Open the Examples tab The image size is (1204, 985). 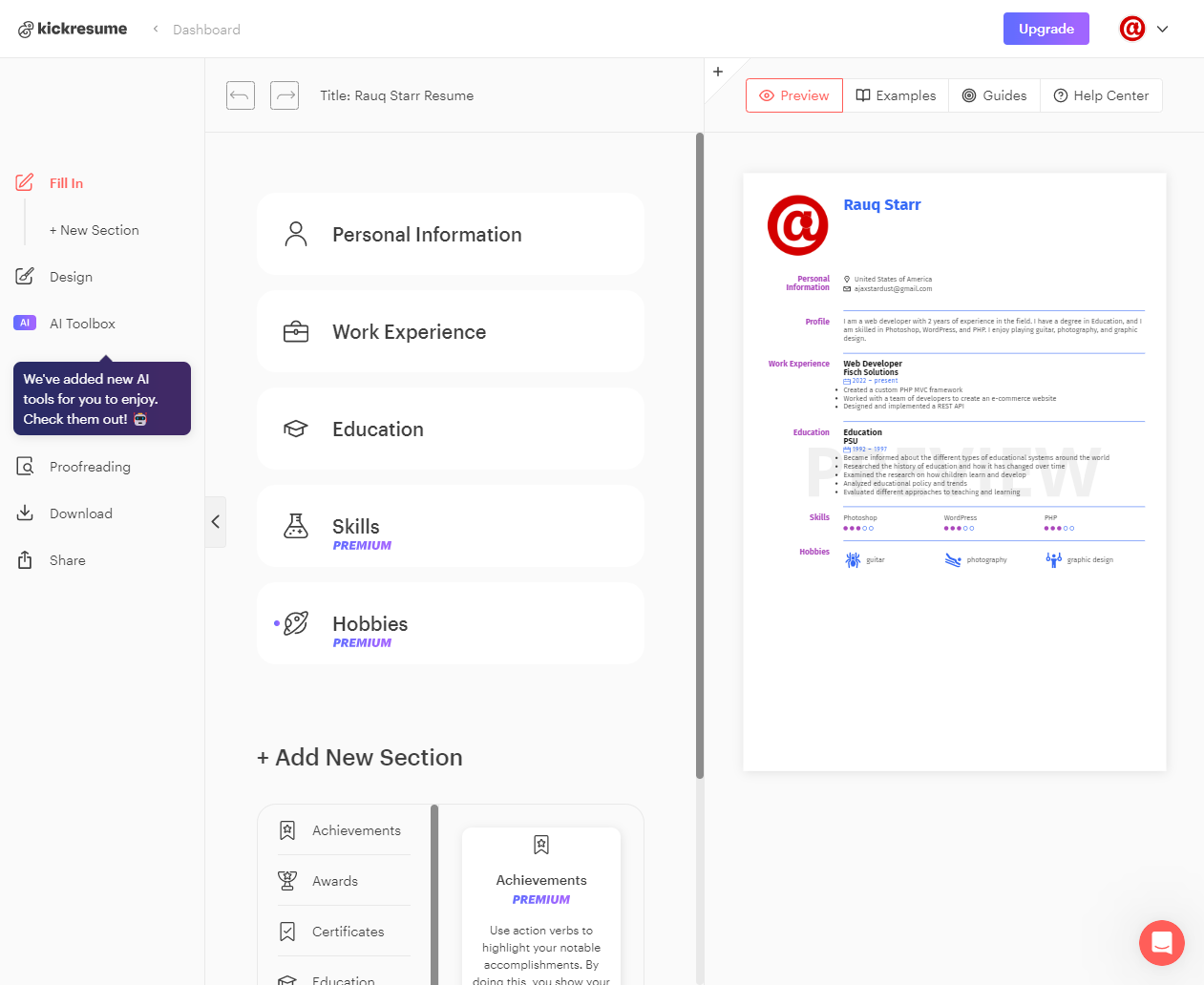click(896, 95)
